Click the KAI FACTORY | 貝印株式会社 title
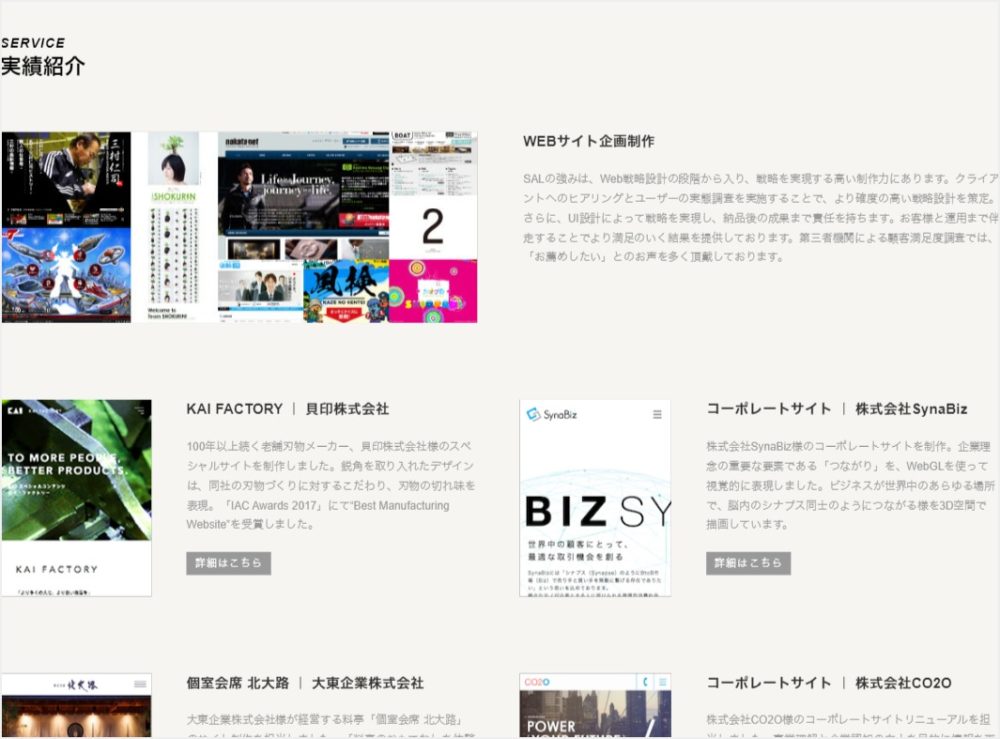 coord(287,409)
